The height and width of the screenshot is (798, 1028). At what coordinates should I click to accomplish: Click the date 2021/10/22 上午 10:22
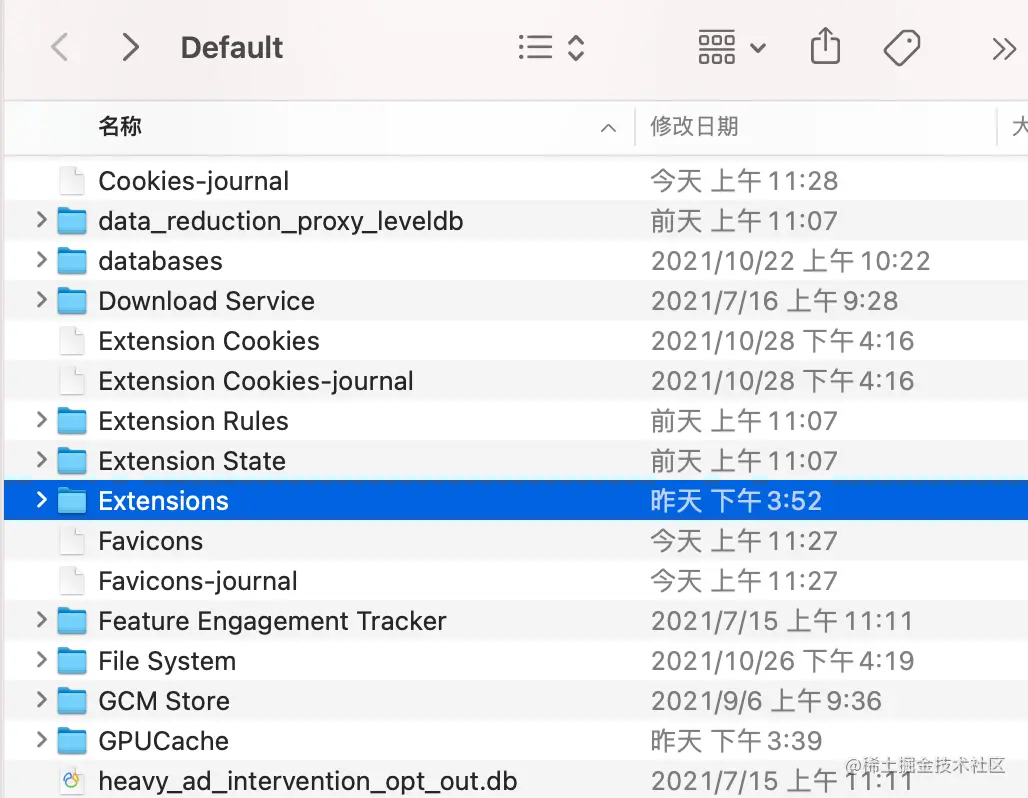click(791, 261)
